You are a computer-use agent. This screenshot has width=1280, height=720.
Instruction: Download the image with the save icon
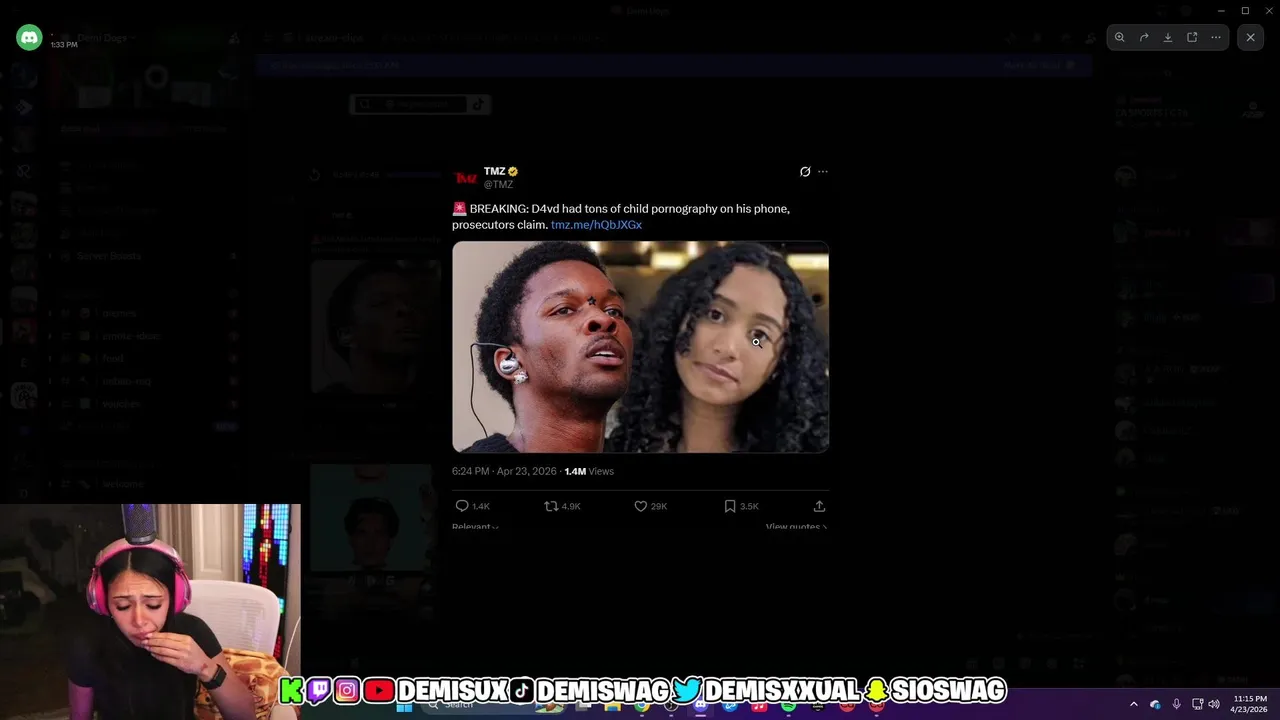[1168, 37]
